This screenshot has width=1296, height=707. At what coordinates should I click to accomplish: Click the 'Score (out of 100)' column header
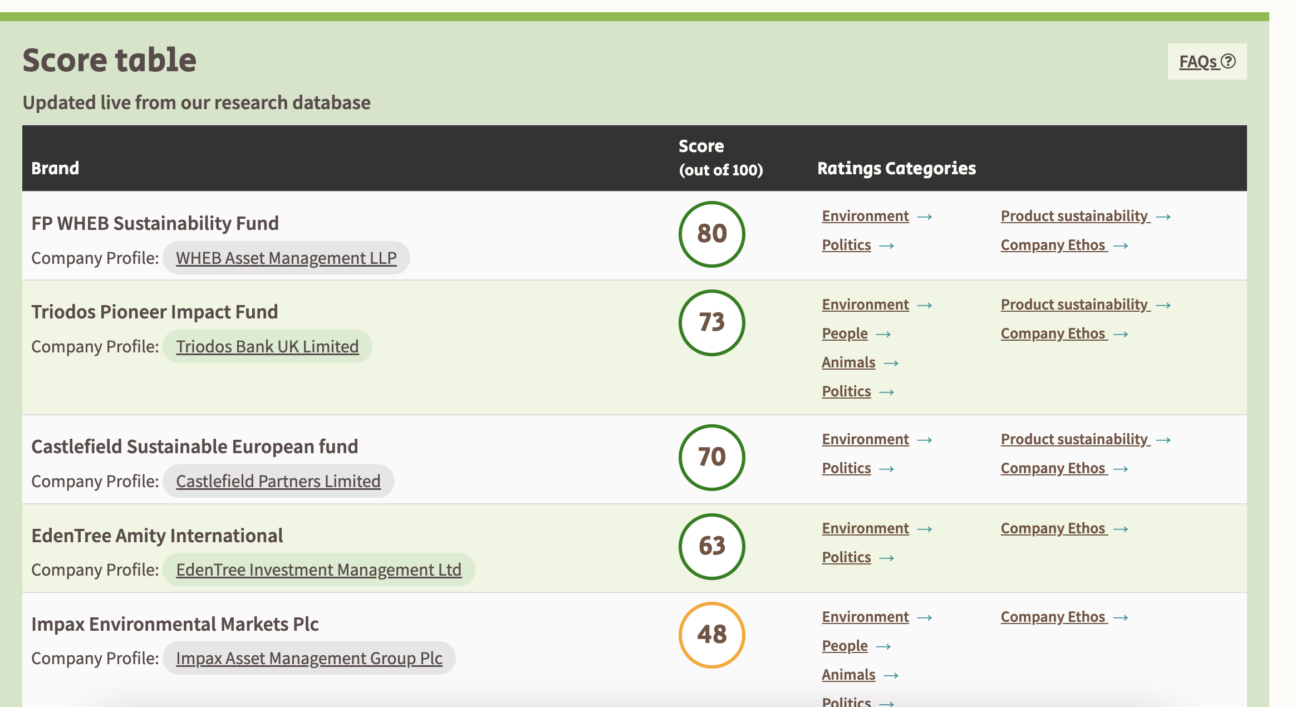pyautogui.click(x=720, y=158)
